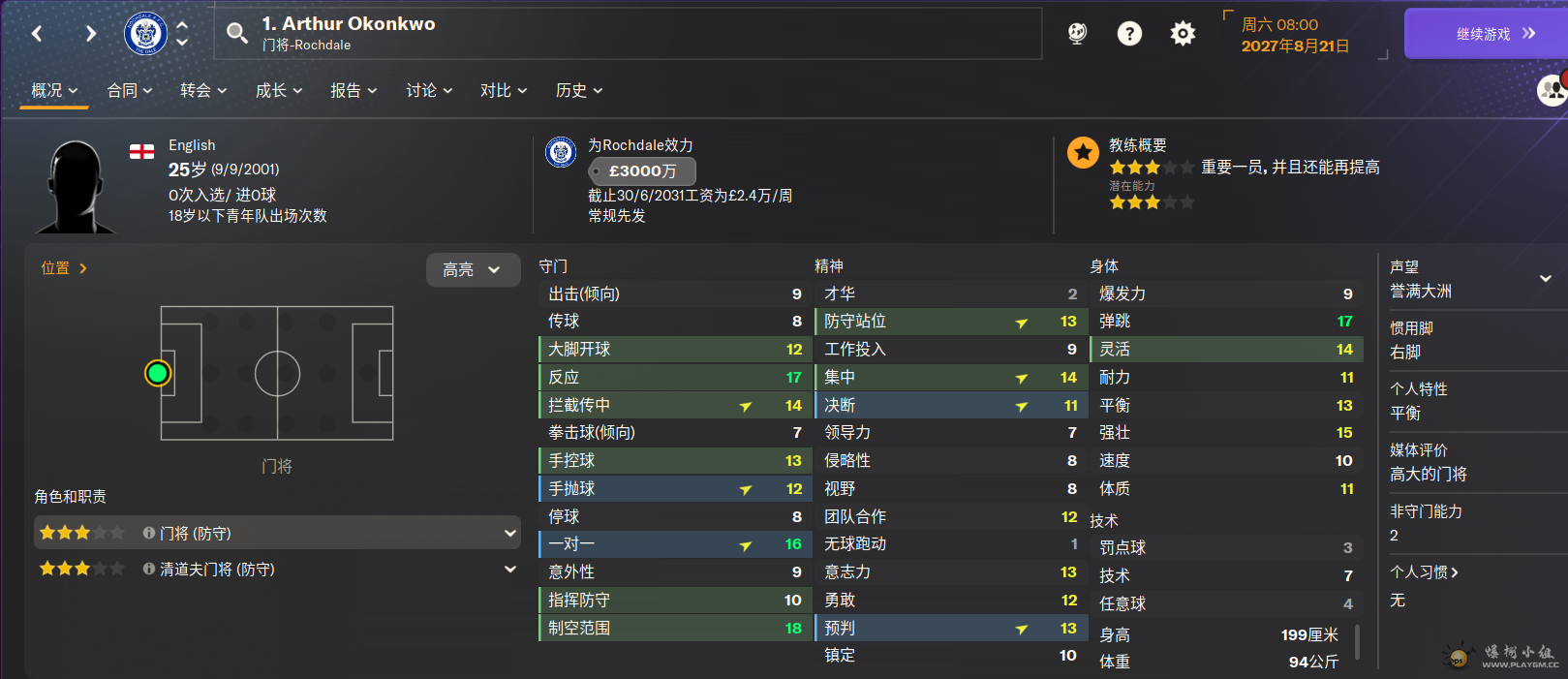
Task: Click the search magnifier icon
Action: point(236,34)
